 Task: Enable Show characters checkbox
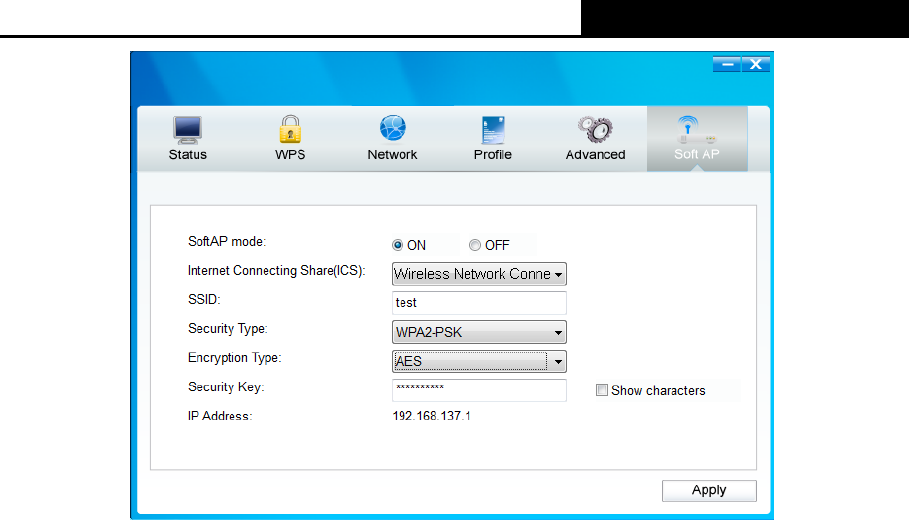point(602,390)
